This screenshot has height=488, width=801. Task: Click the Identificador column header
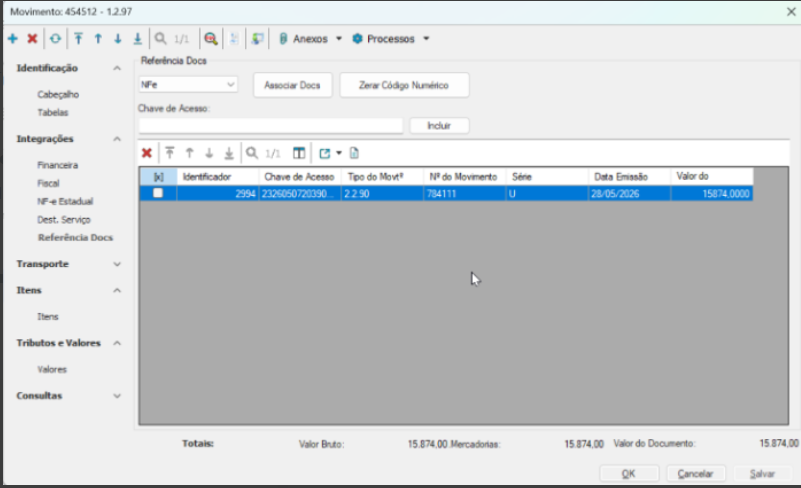point(218,177)
